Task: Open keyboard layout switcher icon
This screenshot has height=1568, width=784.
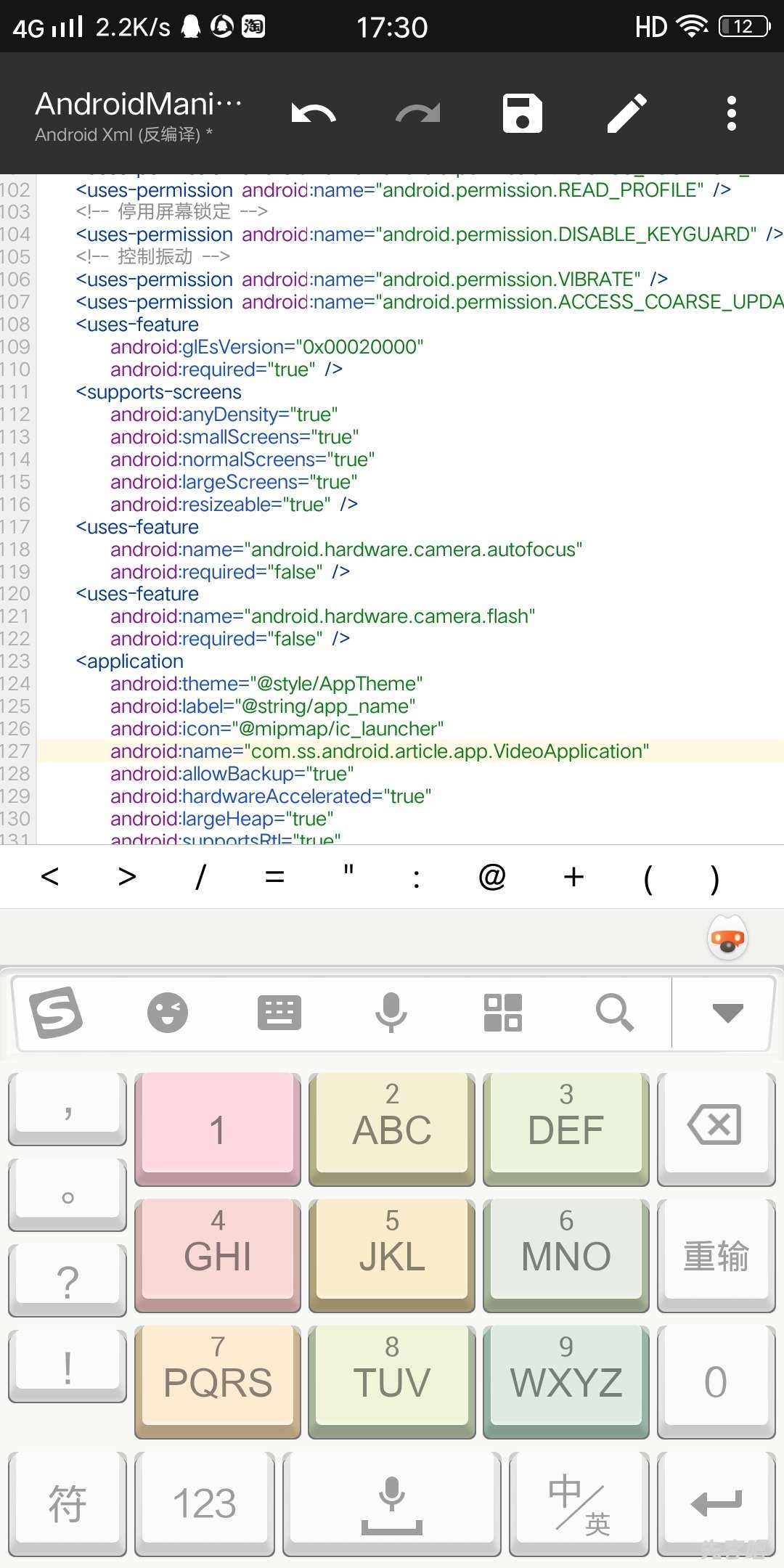Action: pos(279,1013)
